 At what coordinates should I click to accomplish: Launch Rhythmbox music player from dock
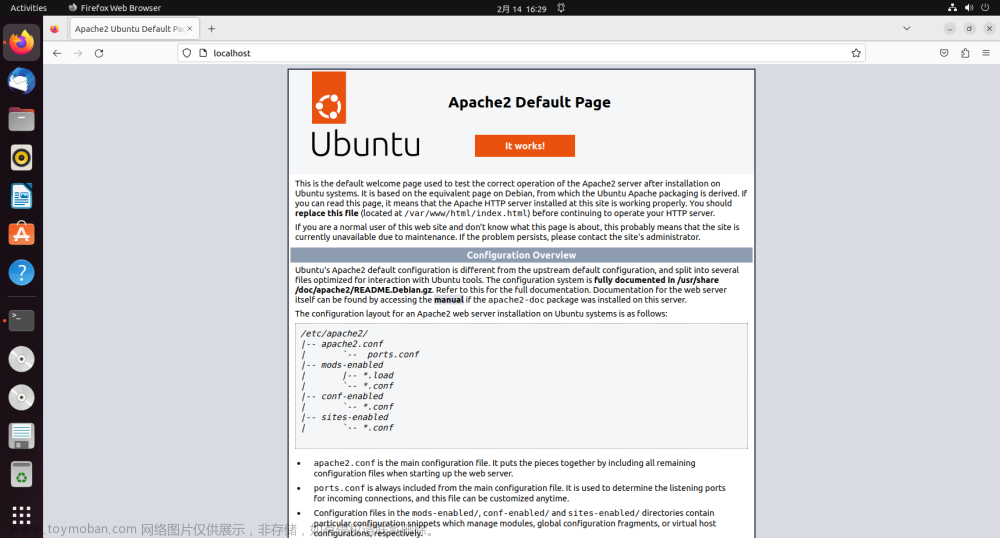[21, 157]
